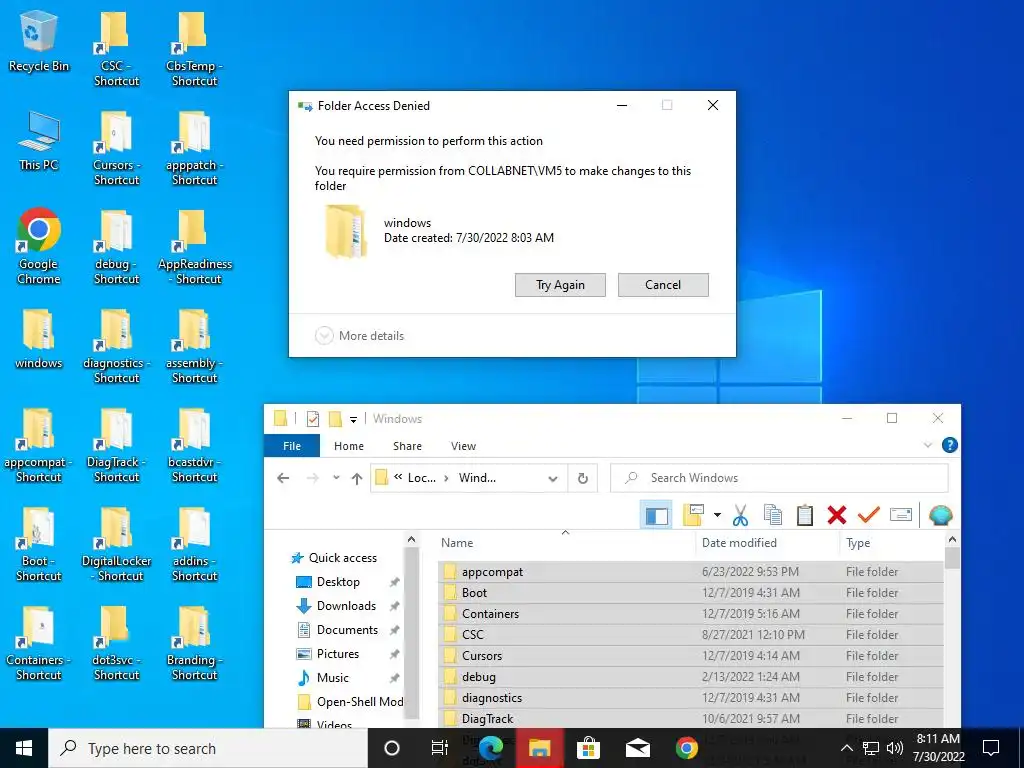
Task: Click the Search Windows field
Action: point(779,478)
